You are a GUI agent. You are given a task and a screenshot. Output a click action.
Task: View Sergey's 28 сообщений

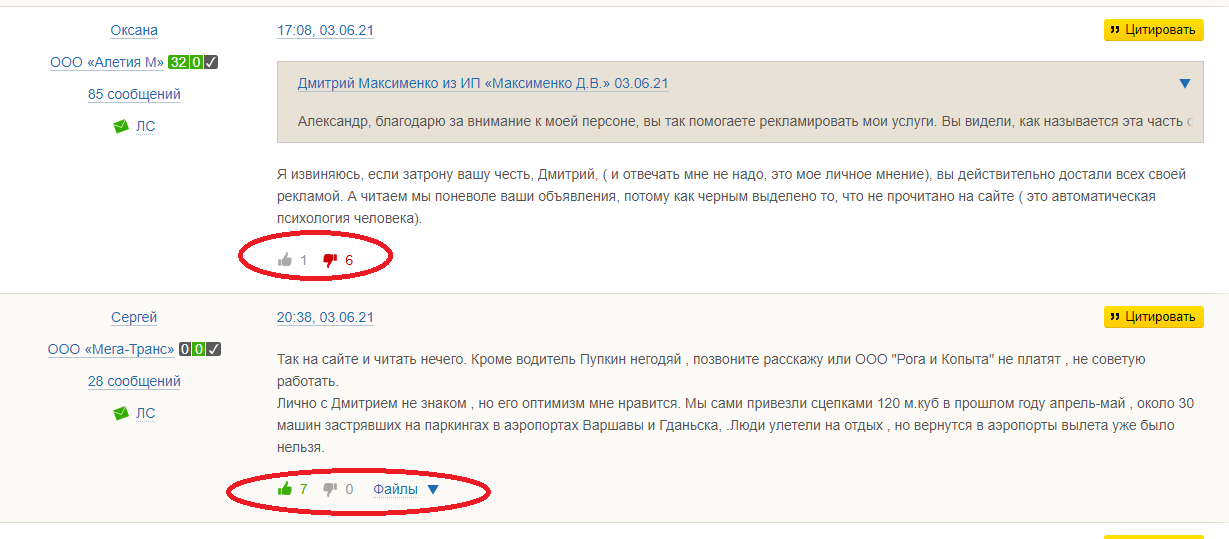tap(134, 382)
